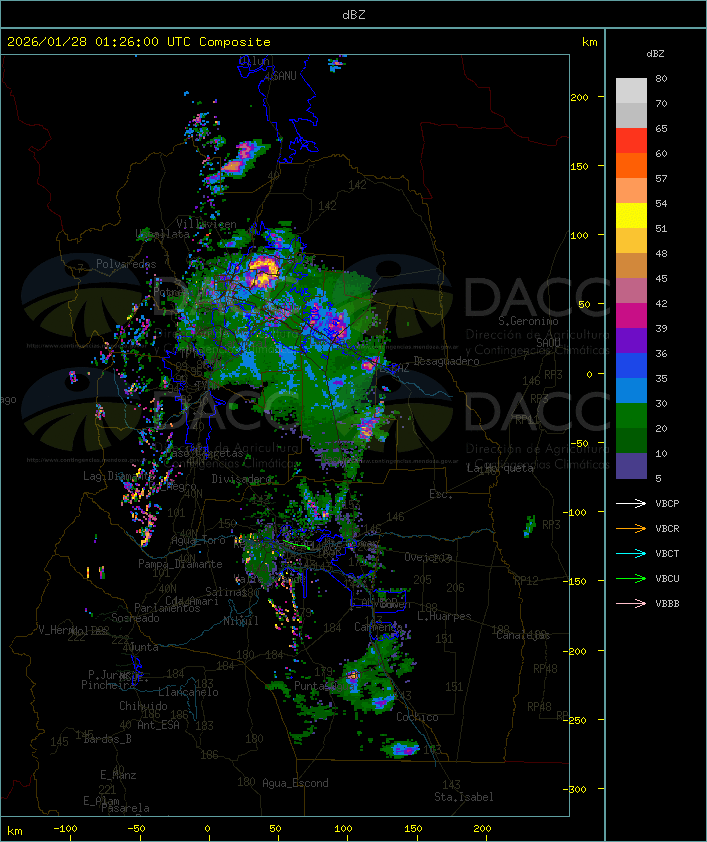Click the Nihuil place label
707x842 pixels.
tap(241, 621)
